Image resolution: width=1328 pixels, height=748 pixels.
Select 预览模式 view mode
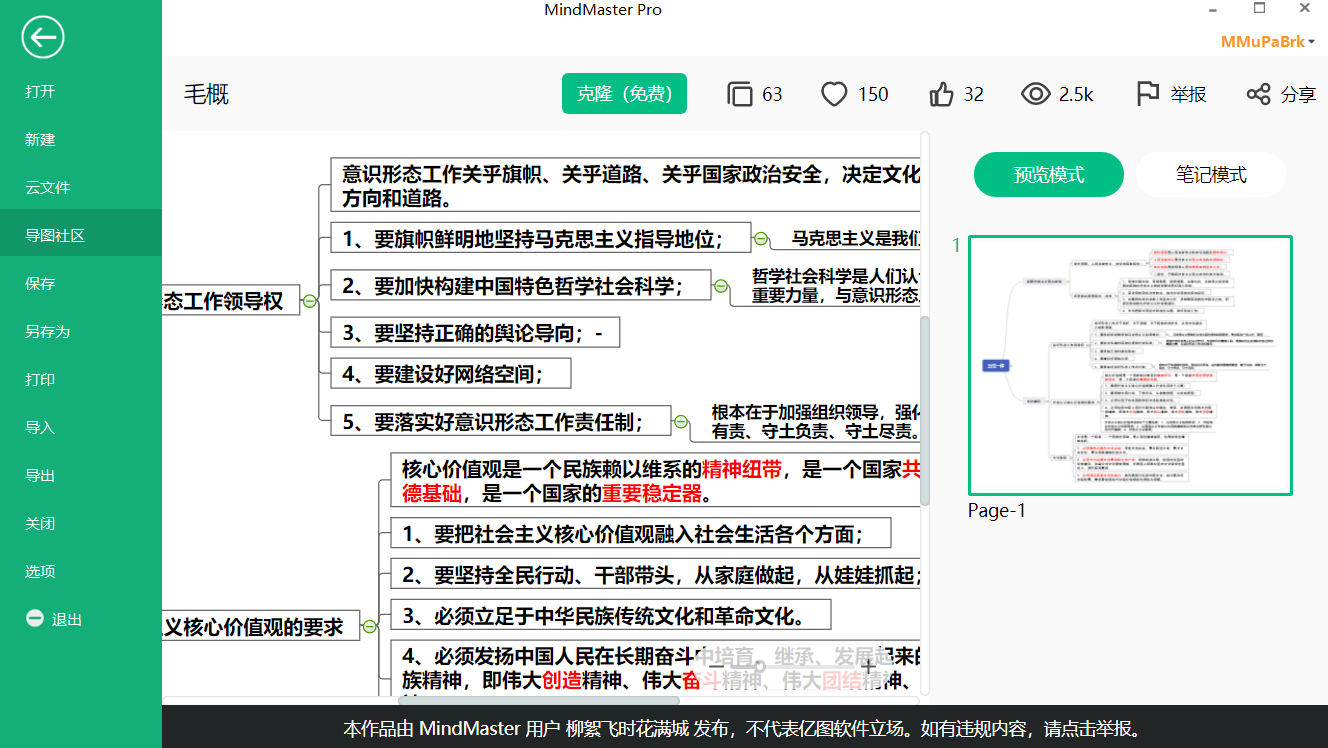coord(1048,175)
